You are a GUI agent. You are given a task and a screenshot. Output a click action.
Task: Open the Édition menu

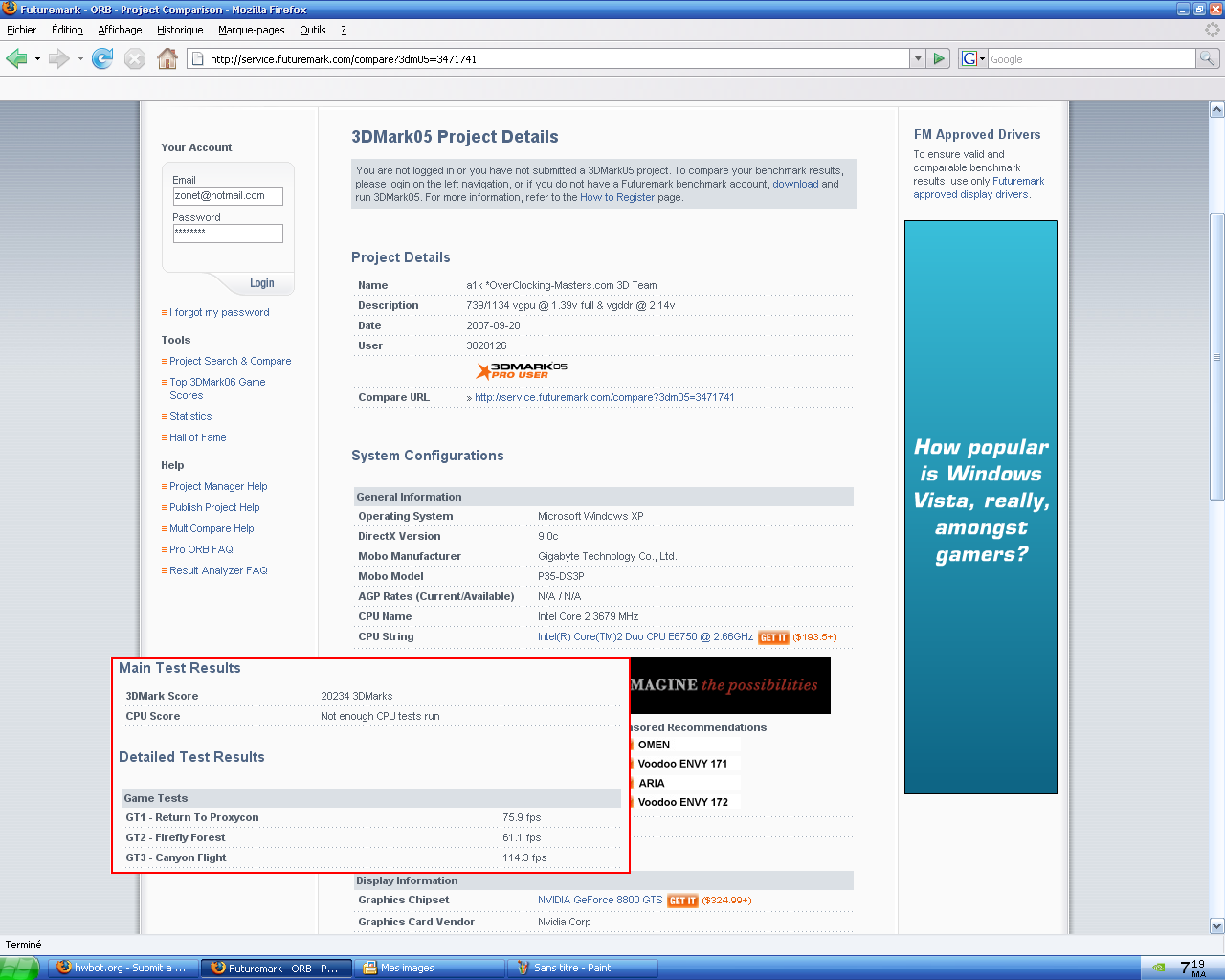[67, 30]
